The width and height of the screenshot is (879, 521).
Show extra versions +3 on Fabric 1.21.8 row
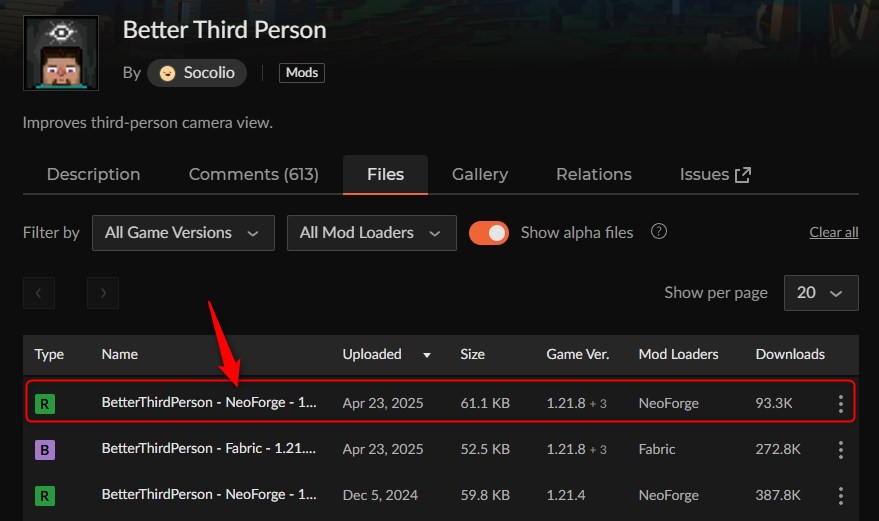[598, 450]
